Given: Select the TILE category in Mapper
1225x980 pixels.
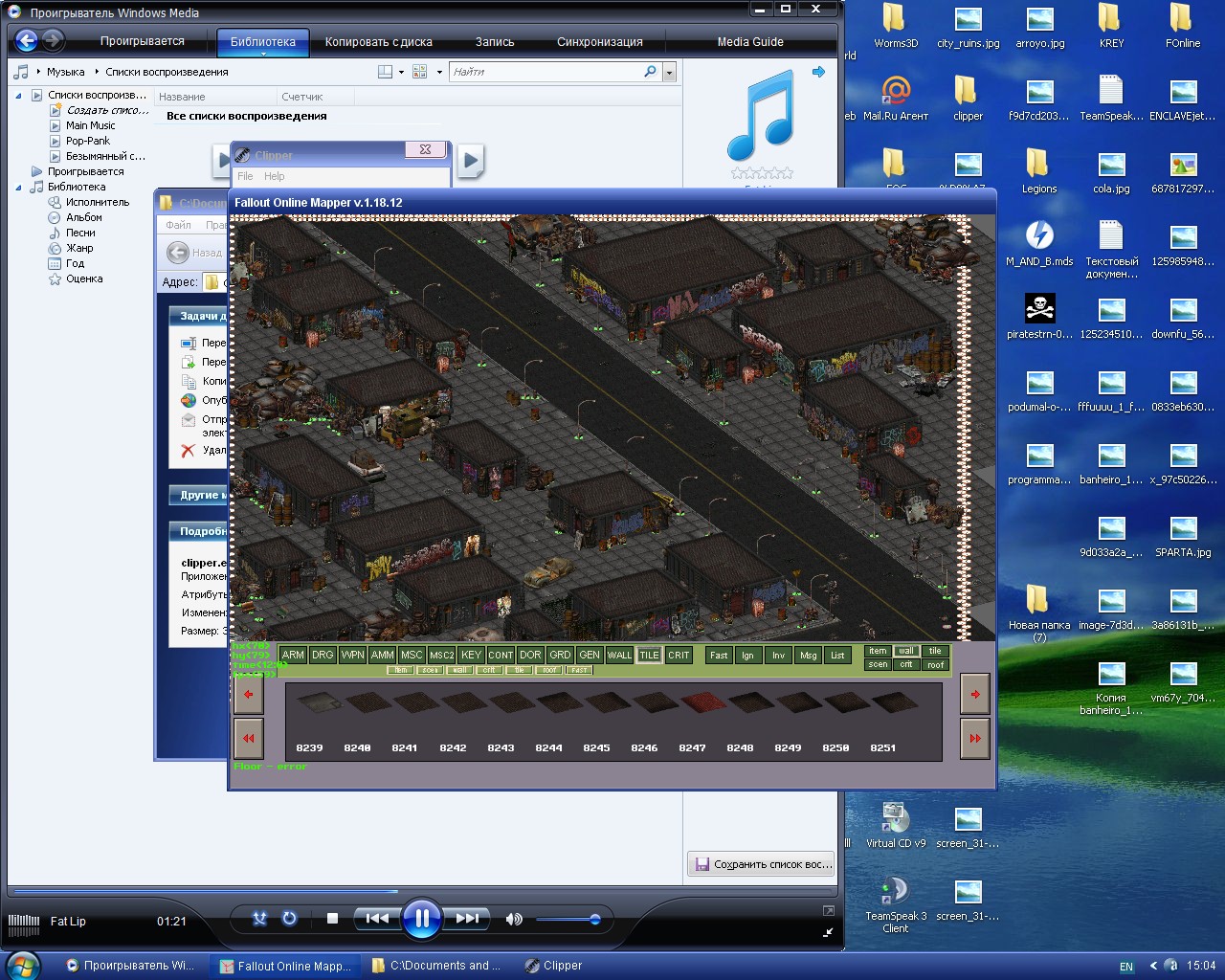Looking at the screenshot, I should pos(649,655).
